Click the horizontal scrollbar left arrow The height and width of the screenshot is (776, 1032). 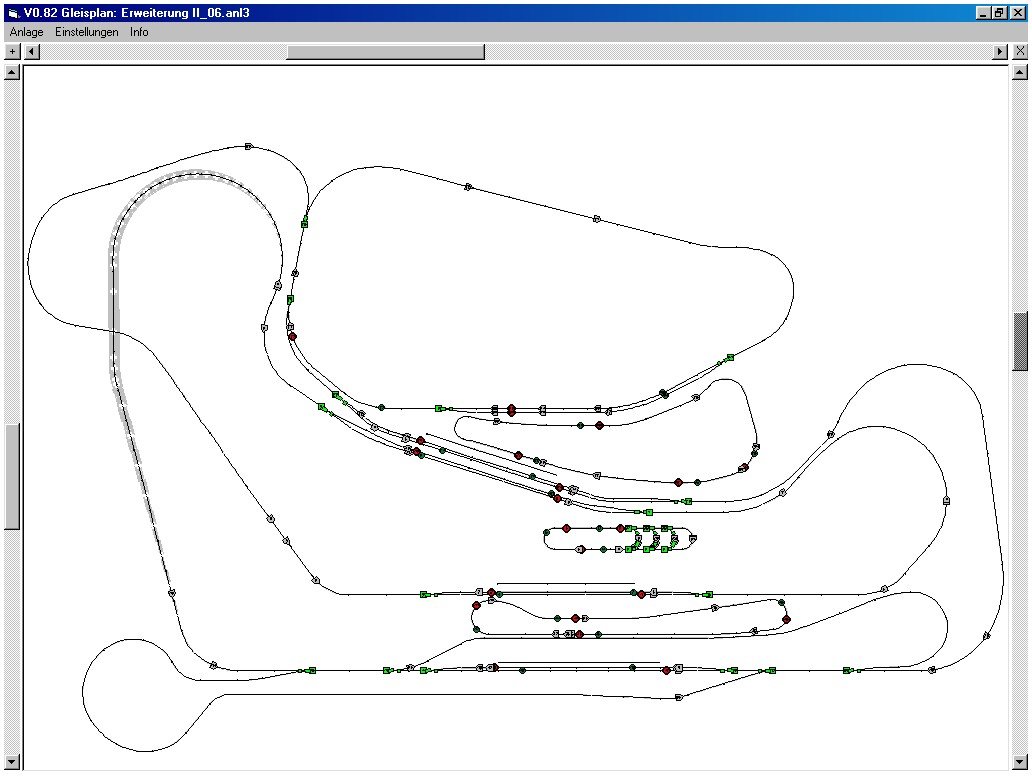(32, 51)
